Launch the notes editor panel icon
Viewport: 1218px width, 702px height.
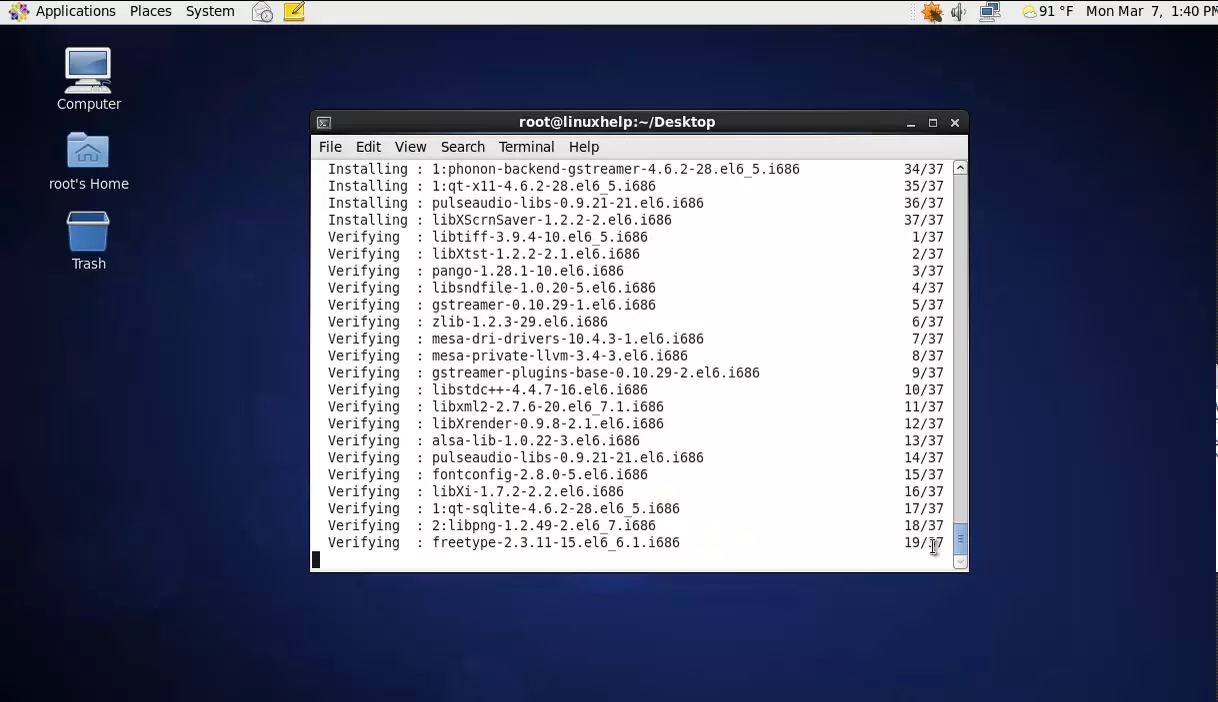pyautogui.click(x=294, y=12)
